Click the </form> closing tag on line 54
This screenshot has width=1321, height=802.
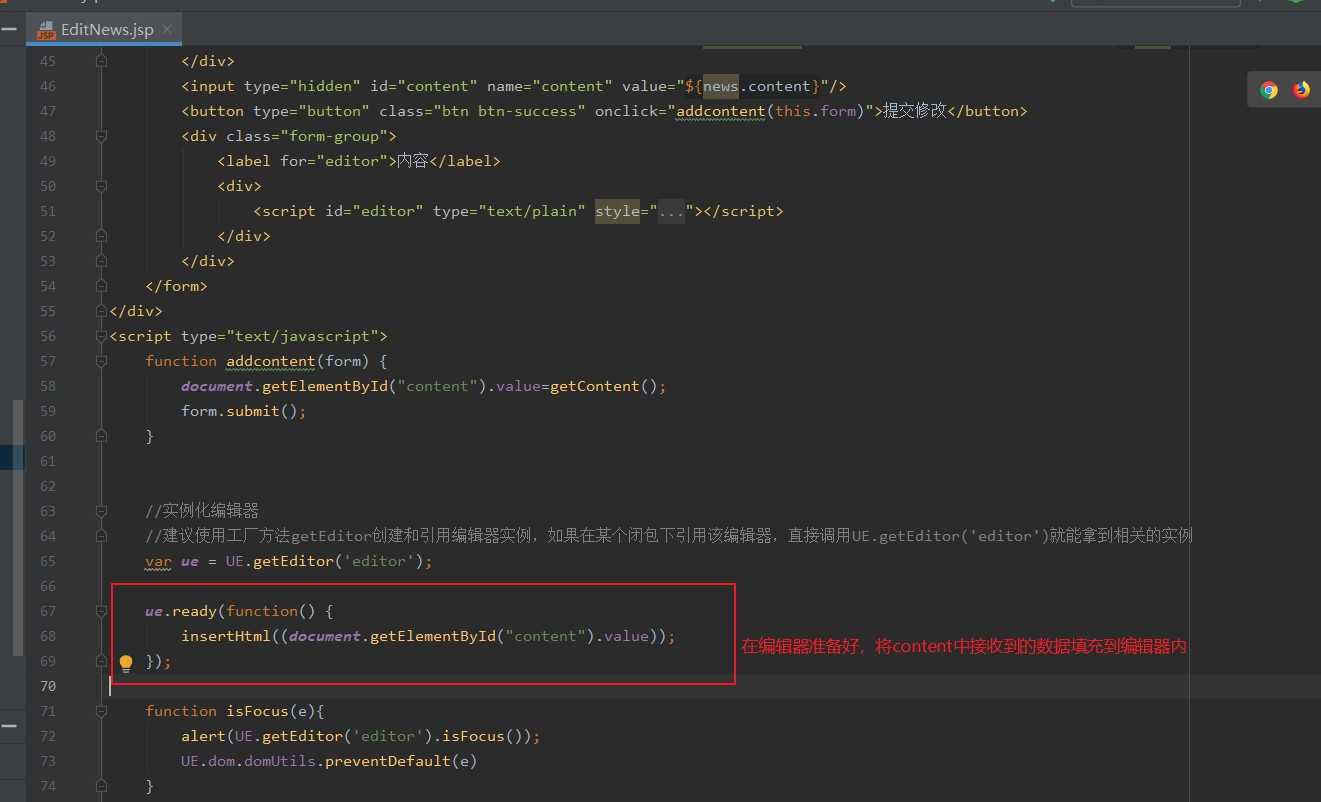coord(176,286)
